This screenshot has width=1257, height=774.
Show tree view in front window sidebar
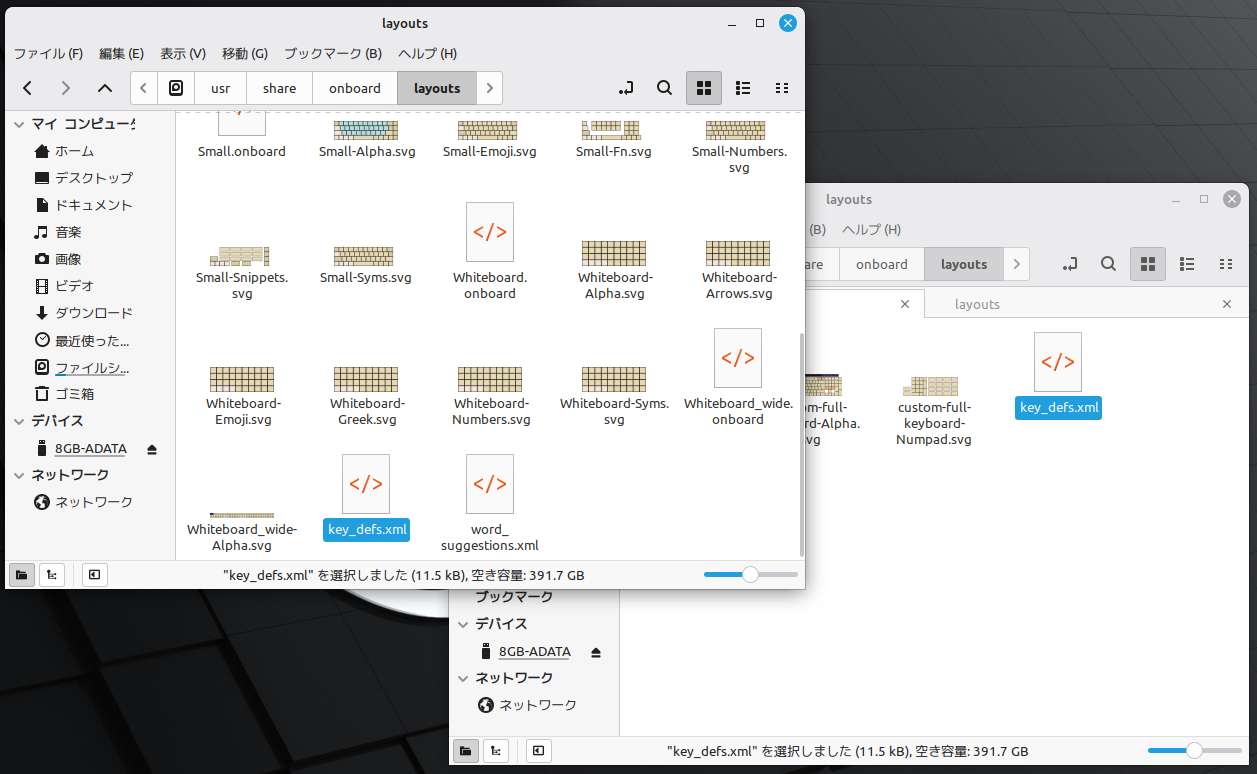pyautogui.click(x=50, y=575)
